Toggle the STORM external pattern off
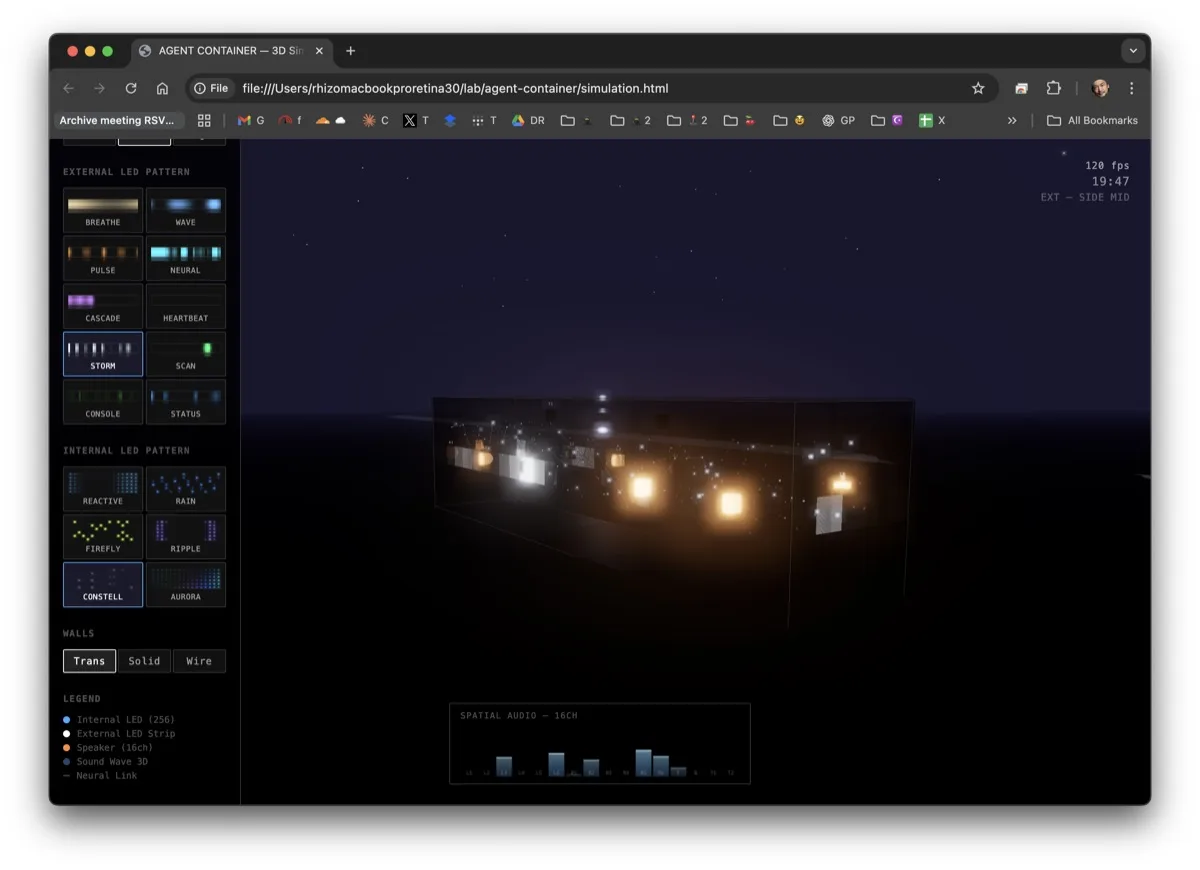Image resolution: width=1200 pixels, height=870 pixels. tap(102, 353)
